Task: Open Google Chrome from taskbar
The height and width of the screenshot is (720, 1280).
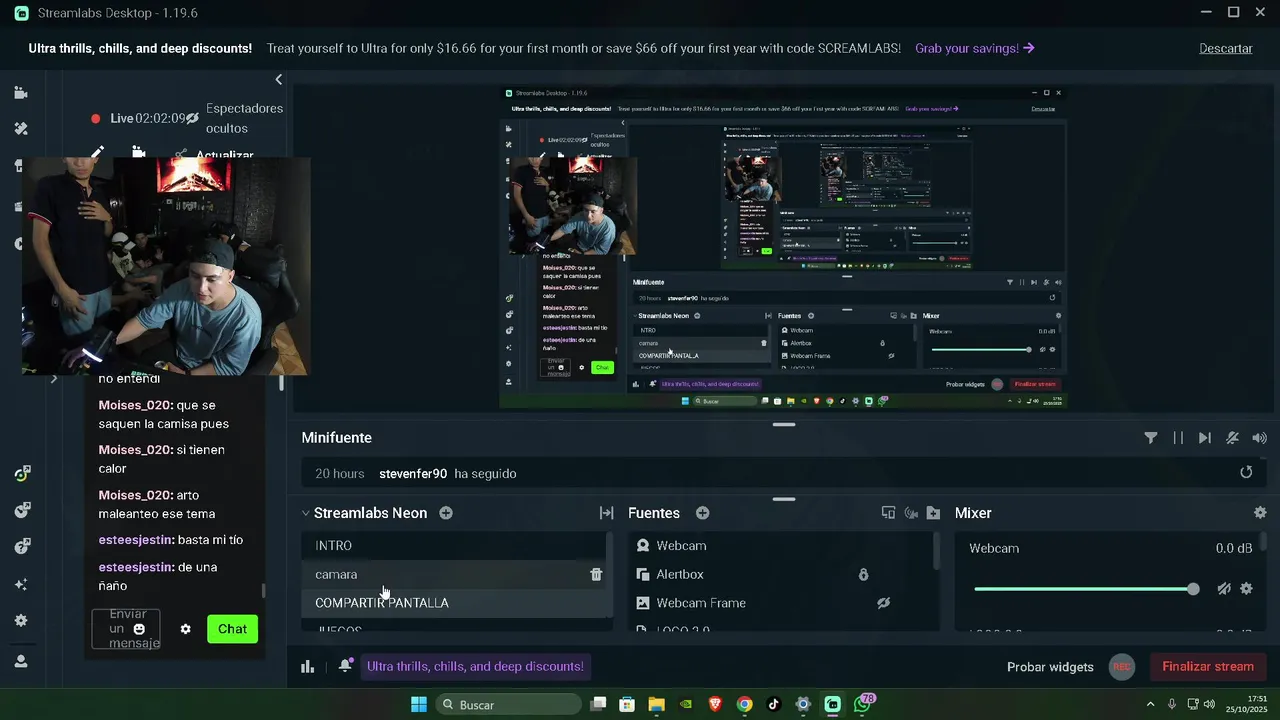Action: (x=744, y=705)
